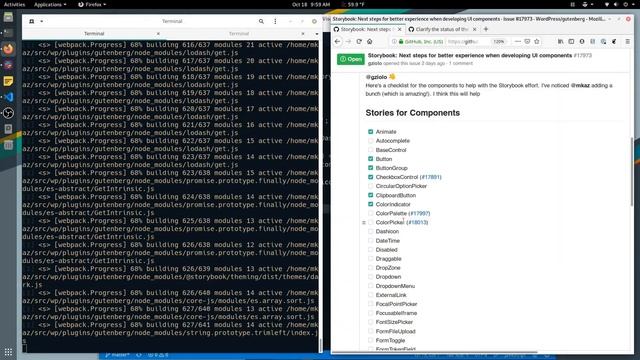640x360 pixels.
Task: Expand the new-tab profile dropdown arrow in Terminal
Action: pos(42,21)
